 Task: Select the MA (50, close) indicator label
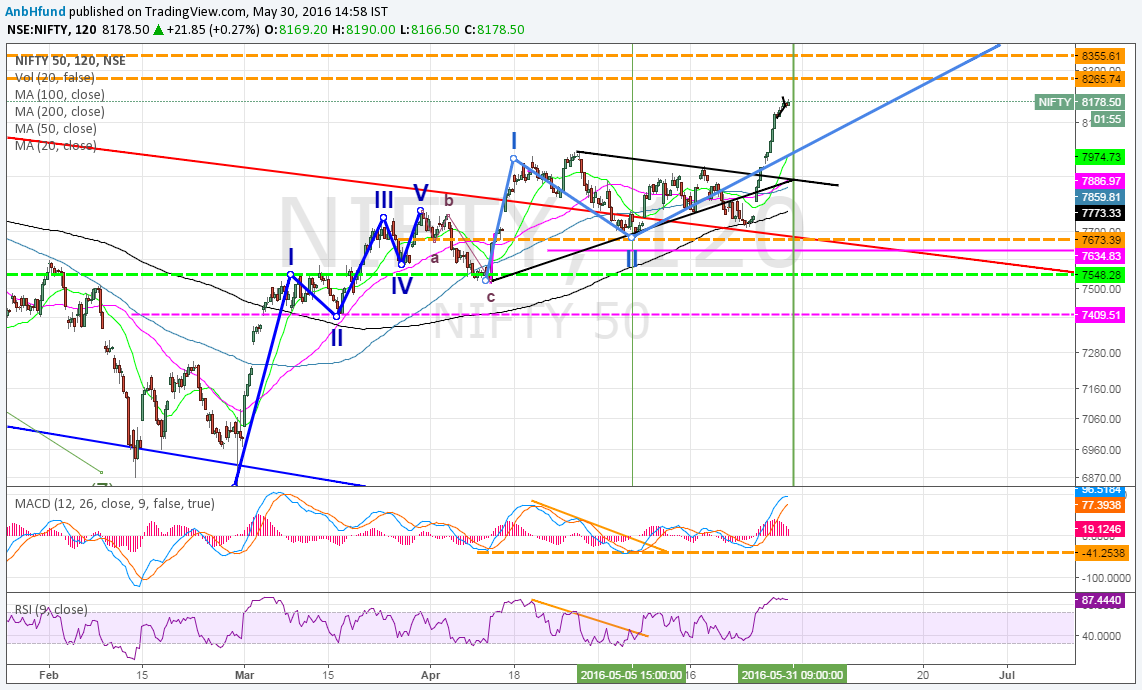[56, 128]
